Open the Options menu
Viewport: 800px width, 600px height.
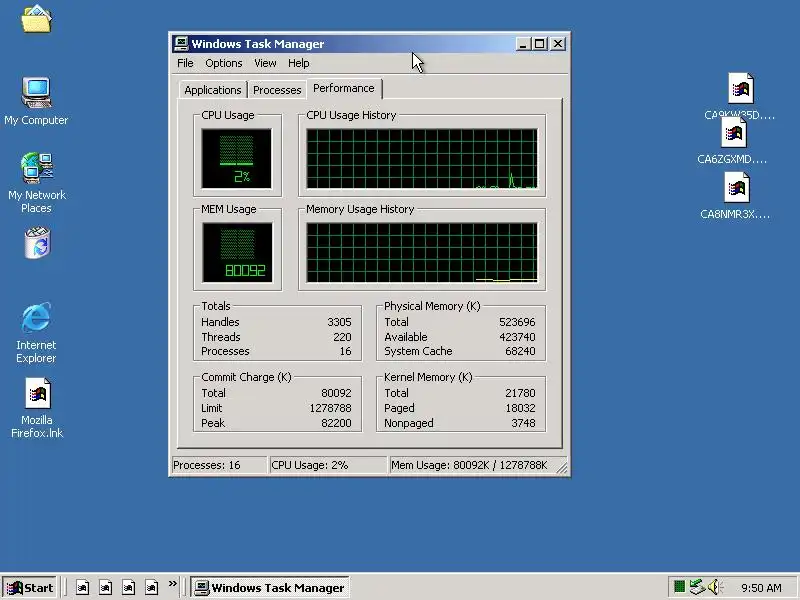coord(223,63)
